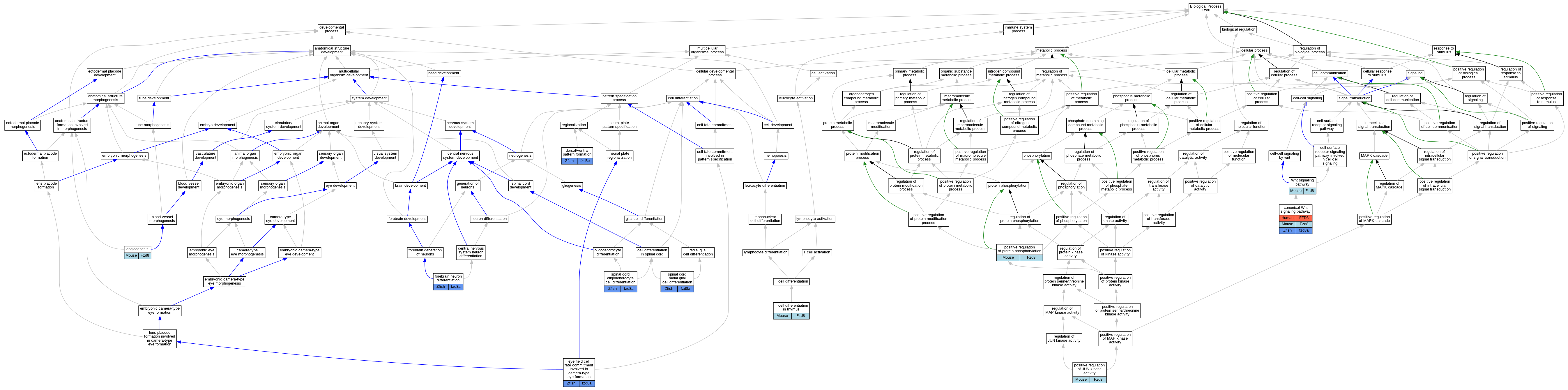Click the lens placode formation node
The image size is (1568, 390).
[46, 186]
